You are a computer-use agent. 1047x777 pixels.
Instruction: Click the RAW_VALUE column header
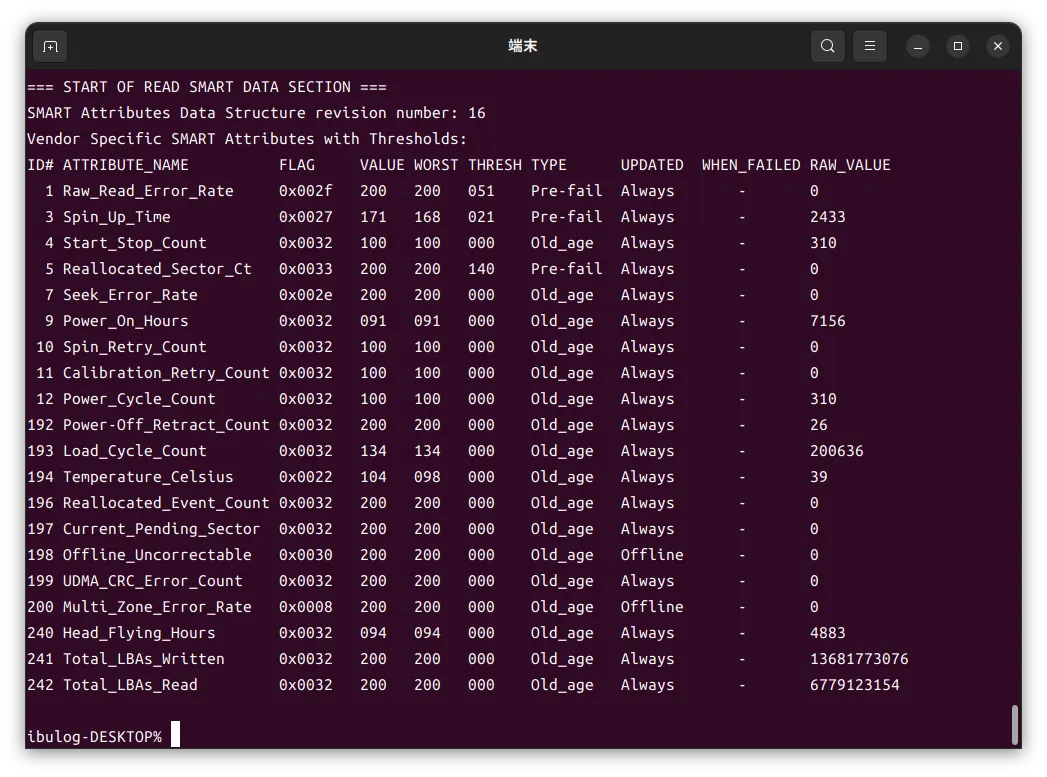pyautogui.click(x=849, y=165)
